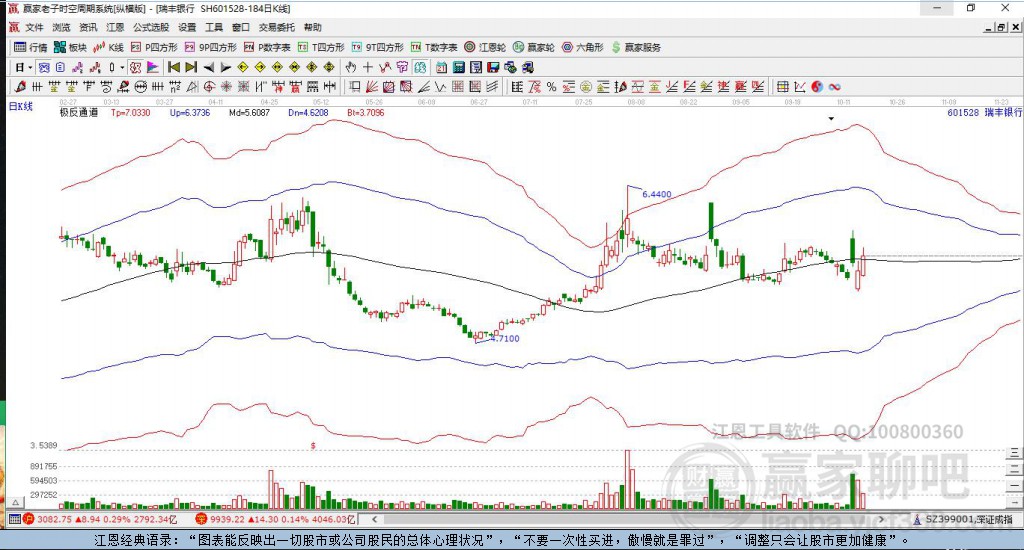Open the T数字表 tool
Image resolution: width=1024 pixels, height=550 pixels.
coord(434,47)
